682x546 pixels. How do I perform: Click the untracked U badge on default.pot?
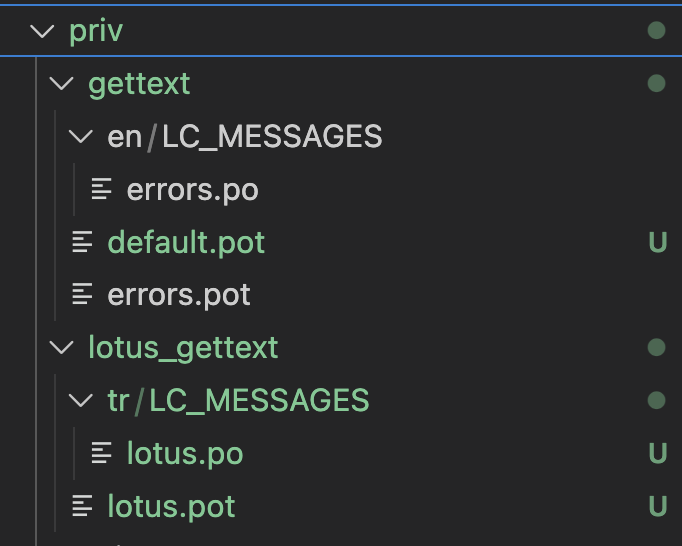[x=657, y=243]
